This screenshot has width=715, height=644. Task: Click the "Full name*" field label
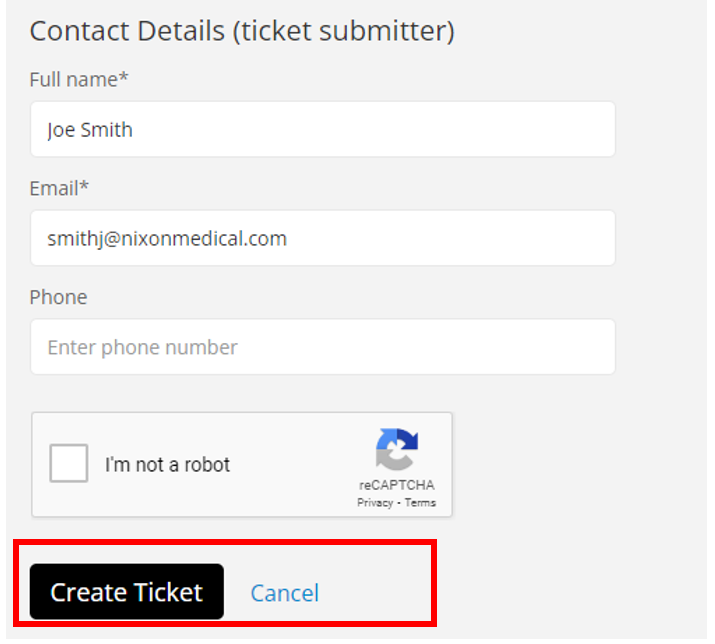(73, 79)
